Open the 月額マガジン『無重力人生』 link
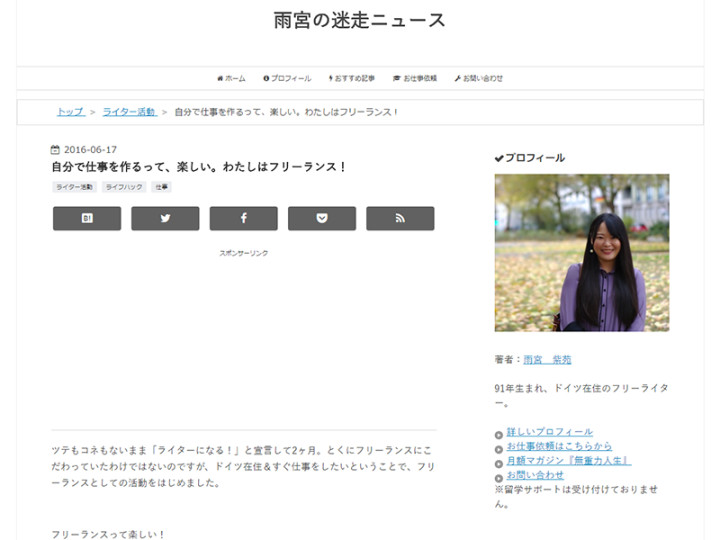720x540 pixels. [x=569, y=461]
